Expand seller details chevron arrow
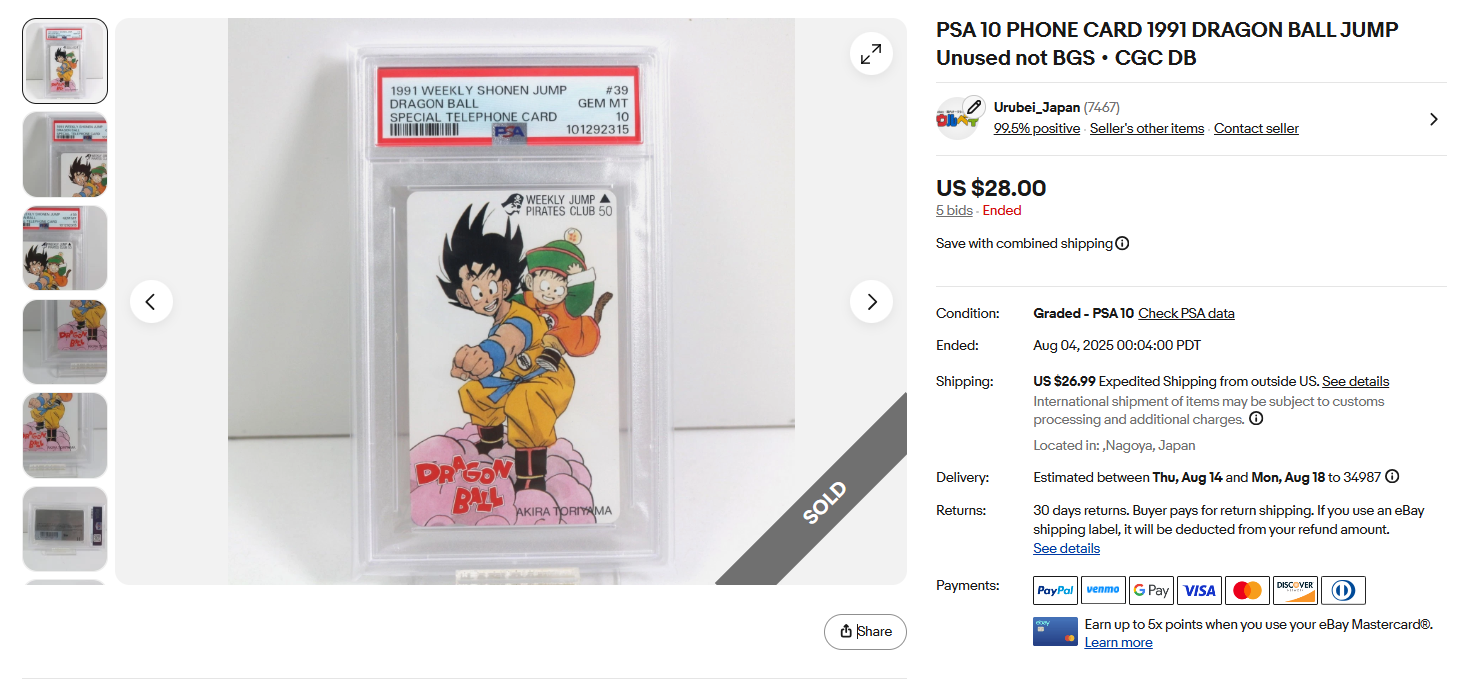 pos(1433,119)
